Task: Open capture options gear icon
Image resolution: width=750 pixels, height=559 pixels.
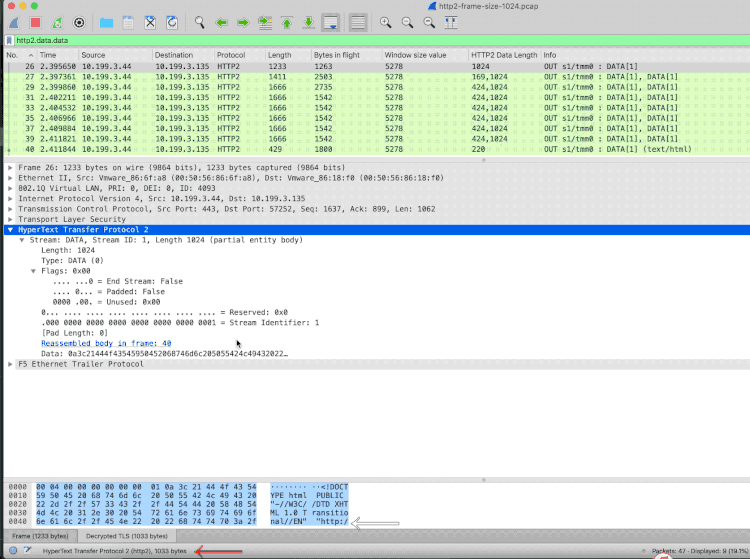Action: point(79,22)
